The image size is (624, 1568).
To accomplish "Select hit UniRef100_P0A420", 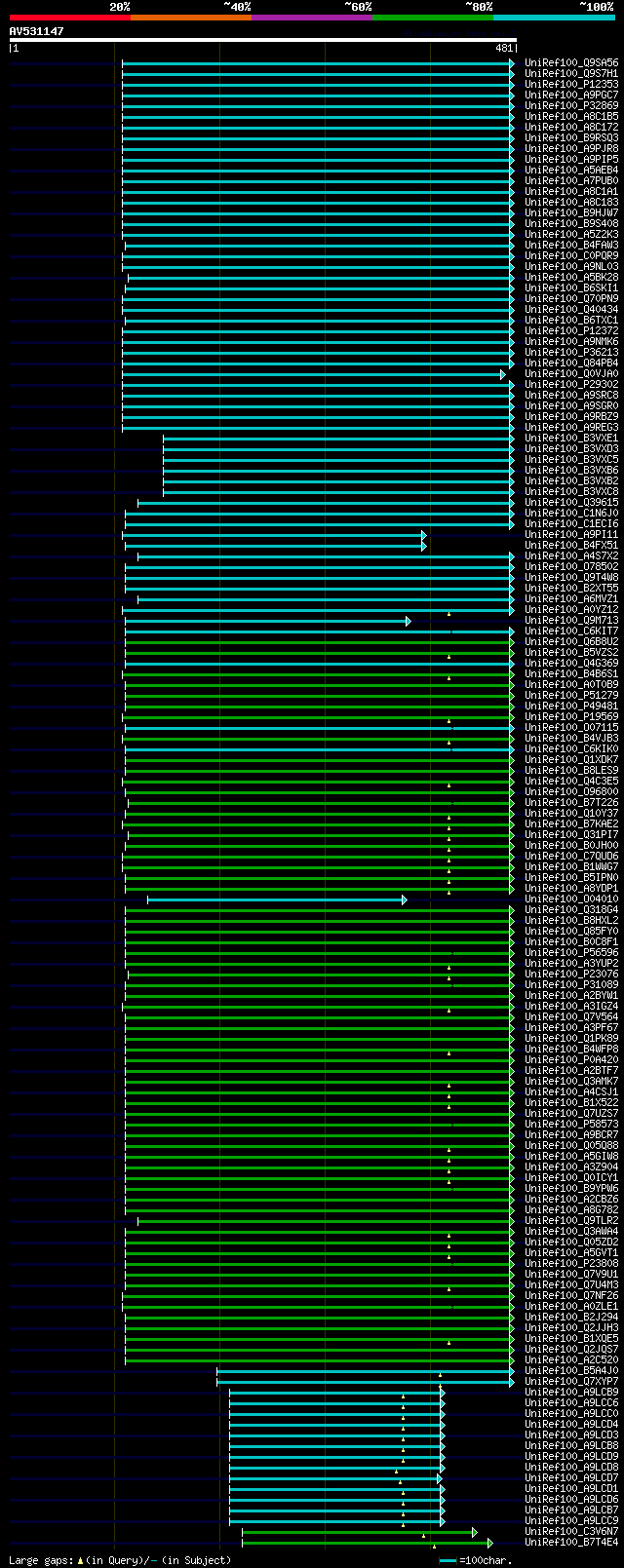I will [571, 1059].
